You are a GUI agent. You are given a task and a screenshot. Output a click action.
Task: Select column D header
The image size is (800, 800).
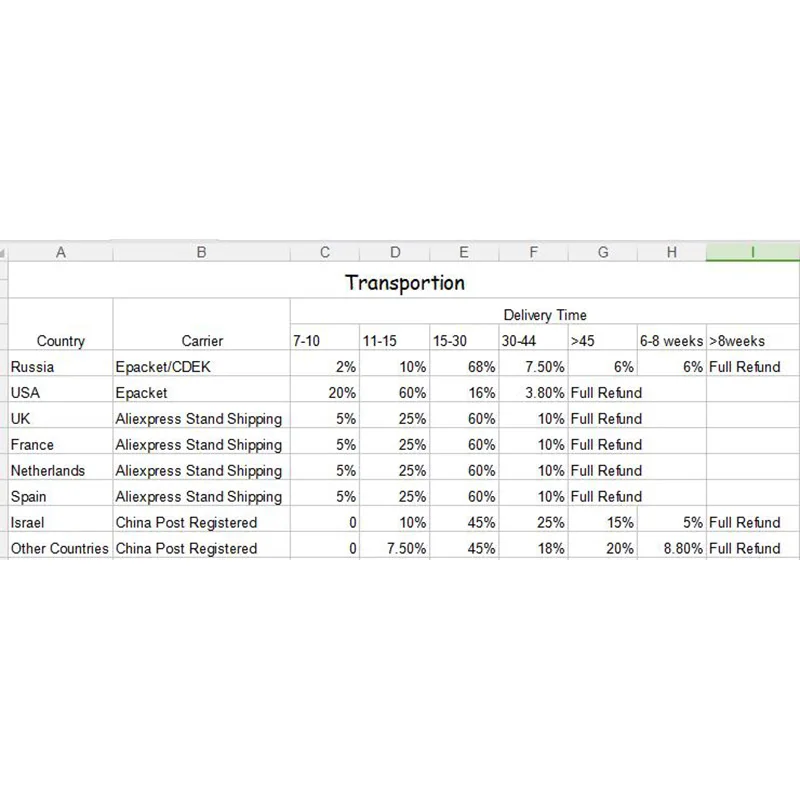(x=395, y=252)
